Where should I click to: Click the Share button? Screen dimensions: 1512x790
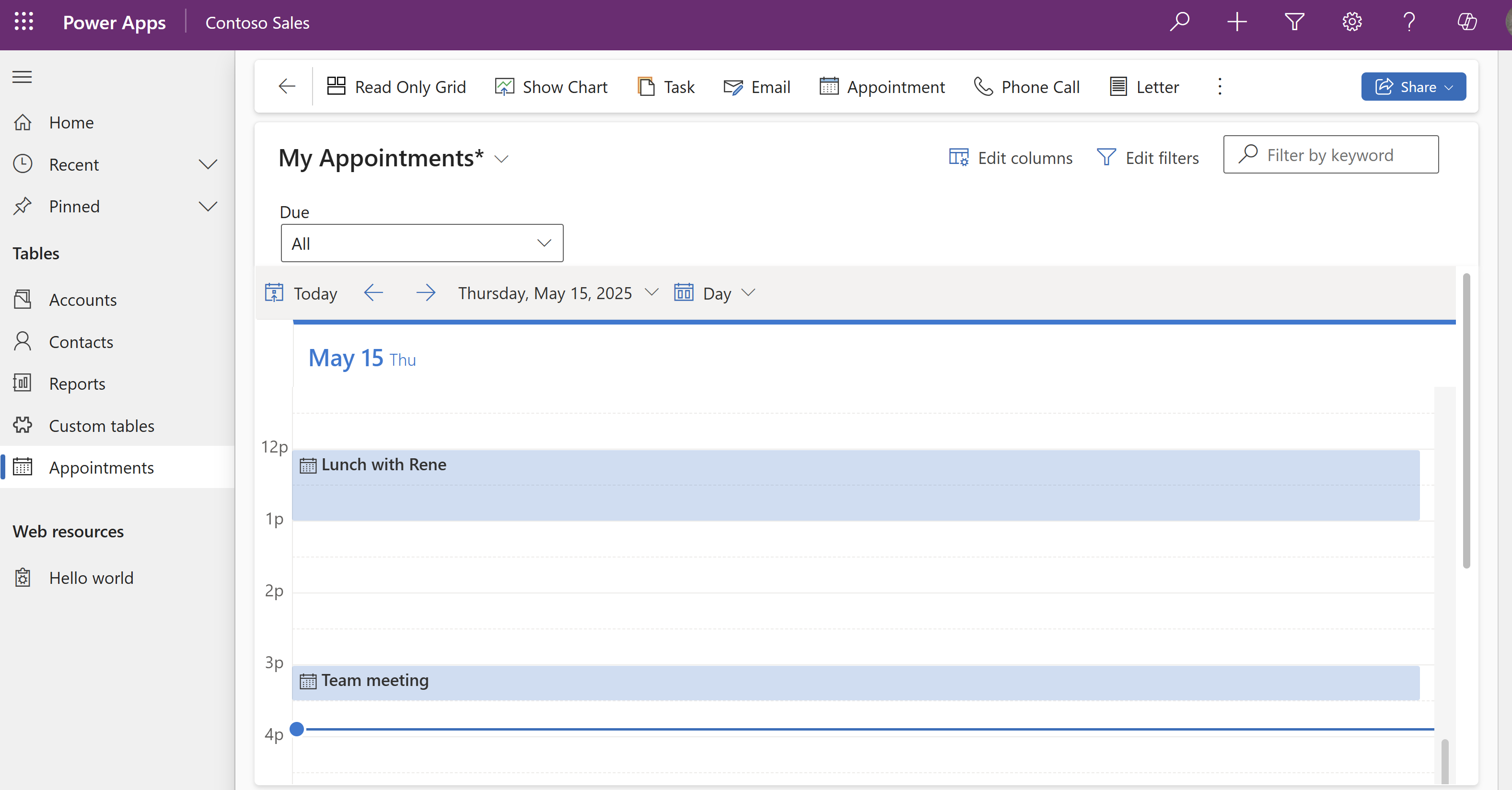point(1413,87)
